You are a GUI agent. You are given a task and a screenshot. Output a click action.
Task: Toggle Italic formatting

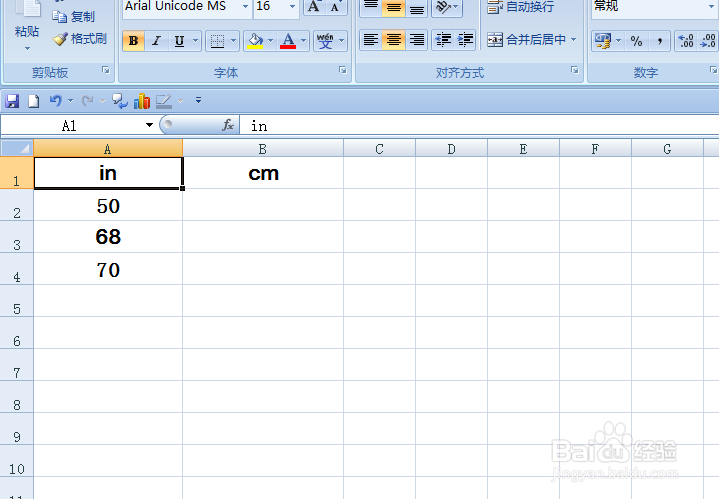tap(156, 40)
